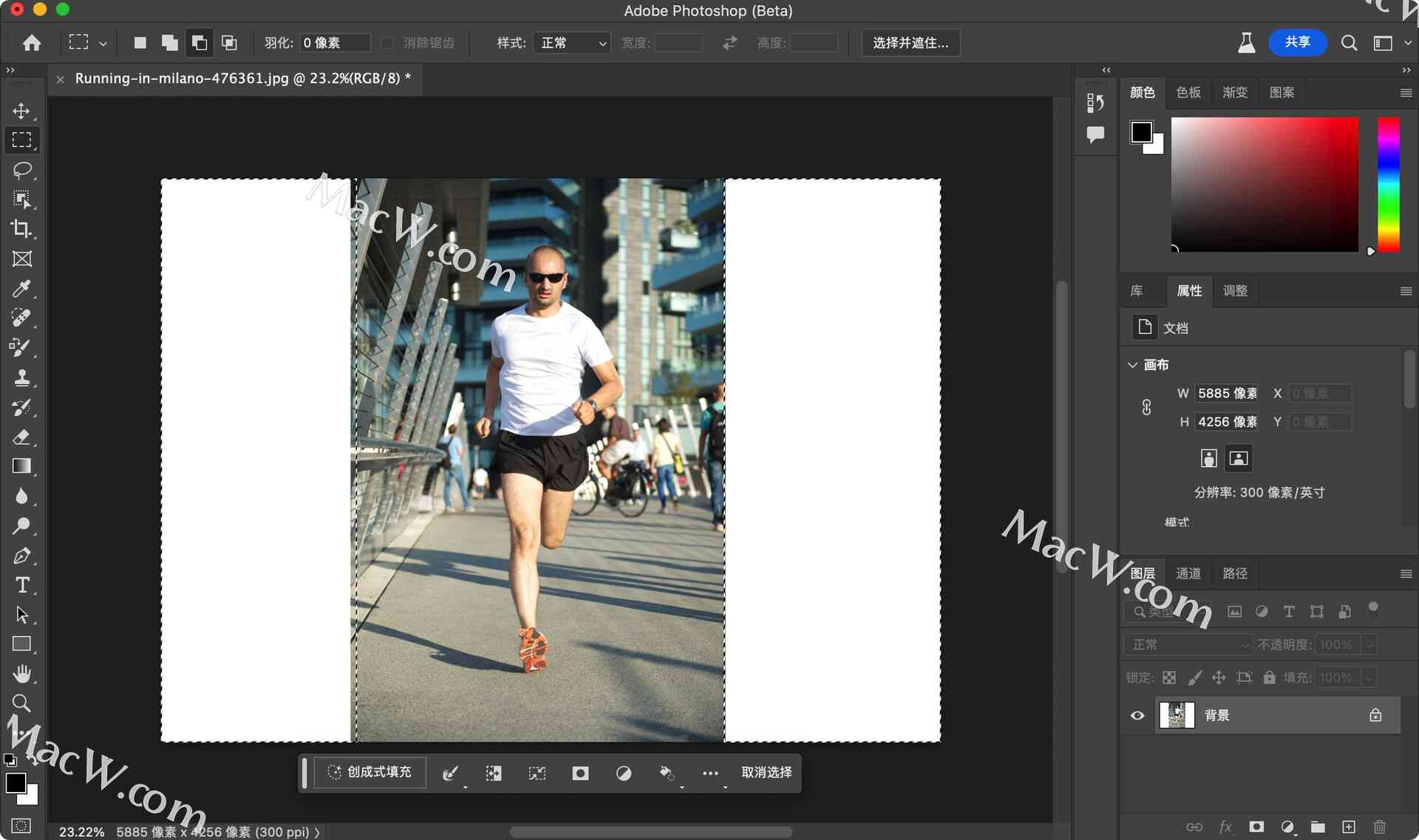Click the 选择并遮住 select and mask button
The width and height of the screenshot is (1419, 840).
tap(911, 43)
